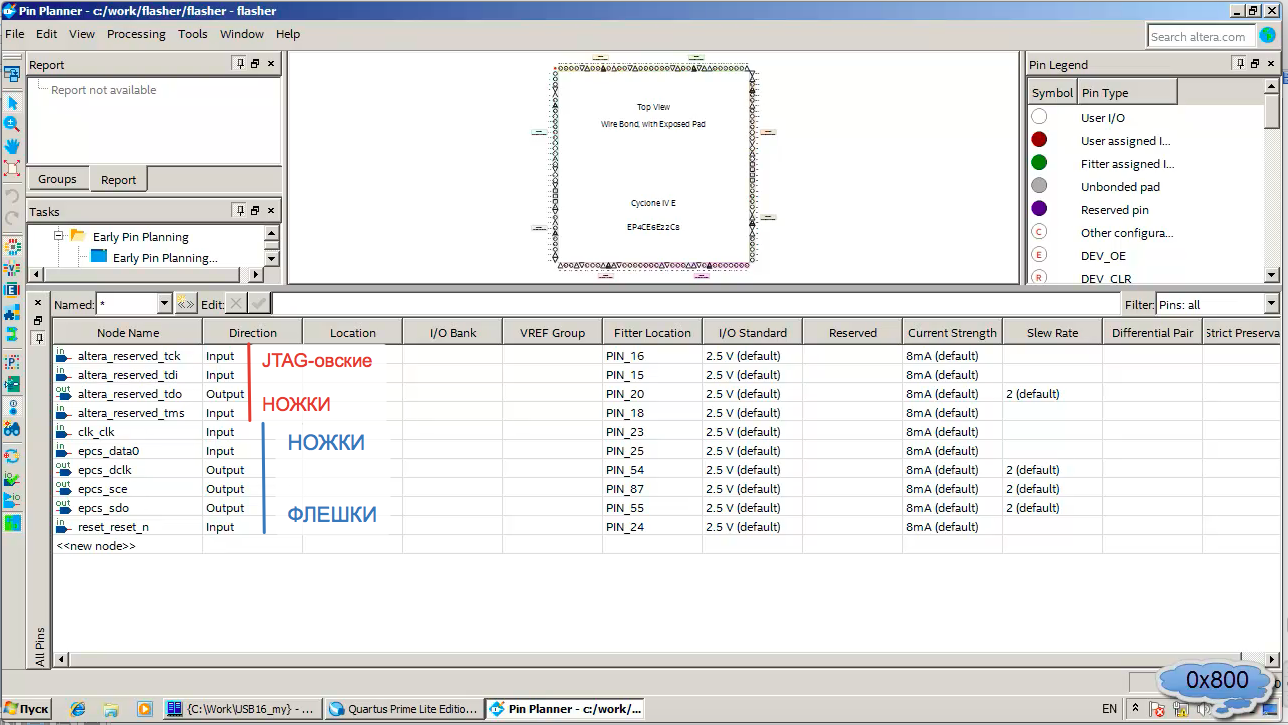The height and width of the screenshot is (725, 1288).
Task: Click the I/O Standard column header
Action: point(752,333)
